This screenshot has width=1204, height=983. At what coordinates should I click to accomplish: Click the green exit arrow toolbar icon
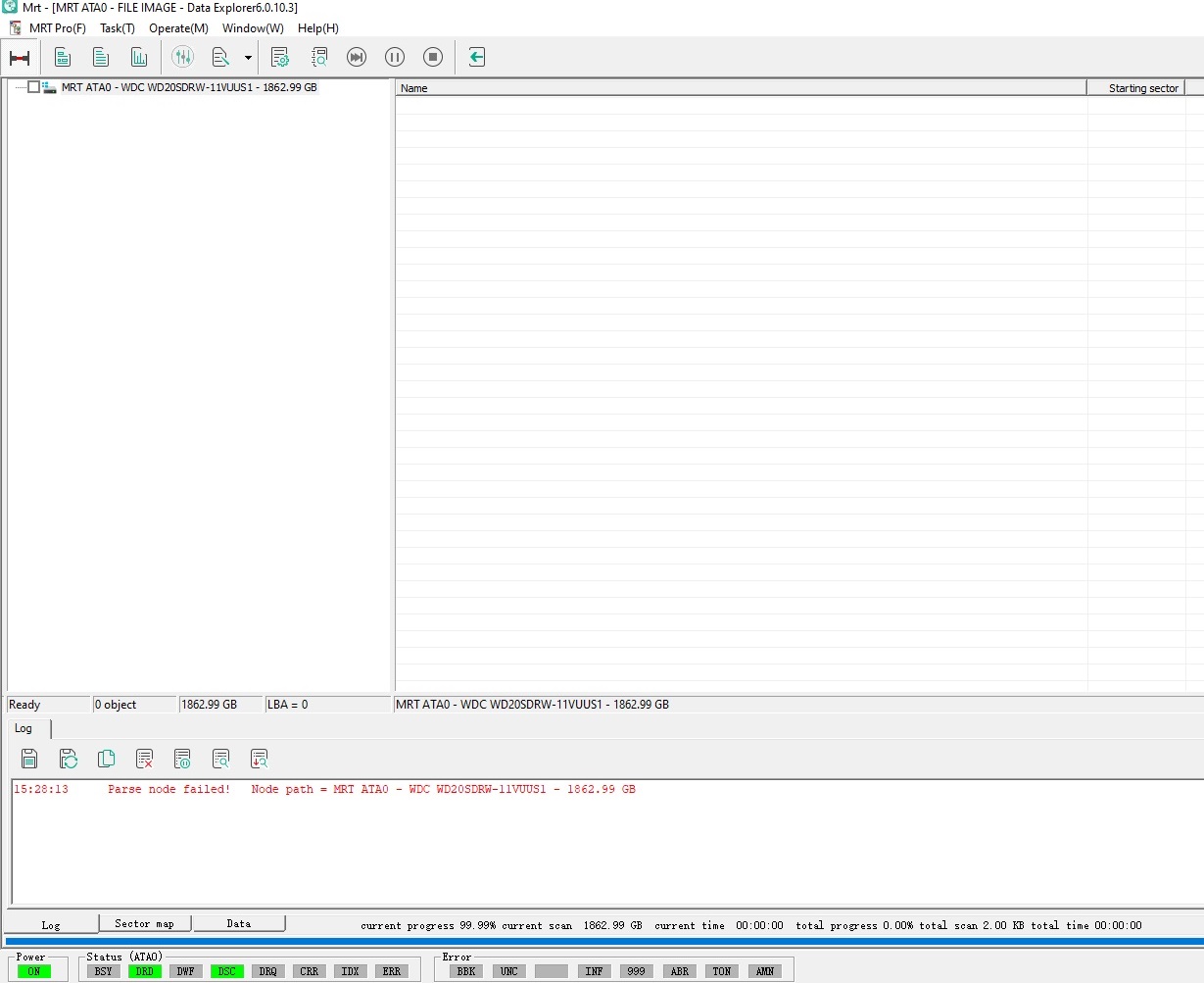476,57
